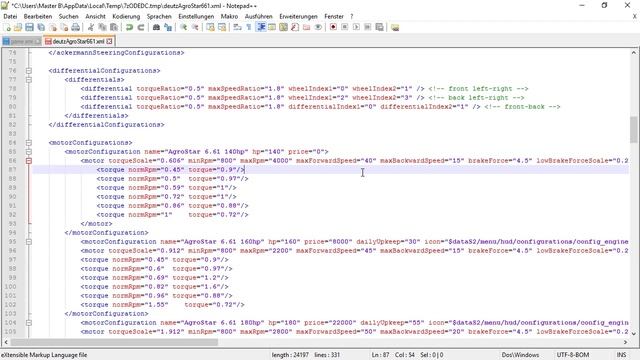Collapse differentialConfigurations fold on line 76
This screenshot has width=640, height=360.
pyautogui.click(x=29, y=71)
